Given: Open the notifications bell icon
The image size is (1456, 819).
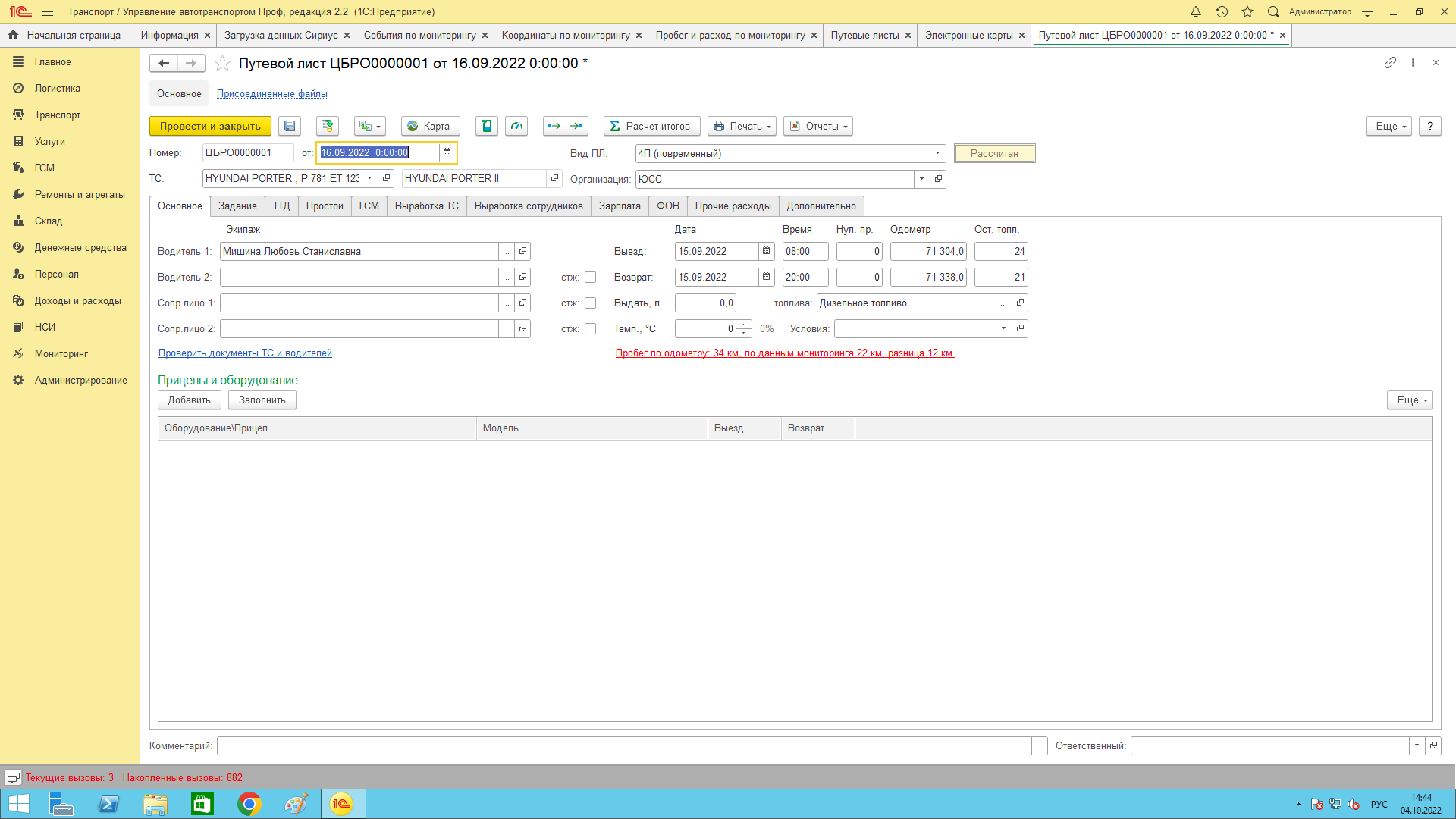Looking at the screenshot, I should pos(1196,11).
